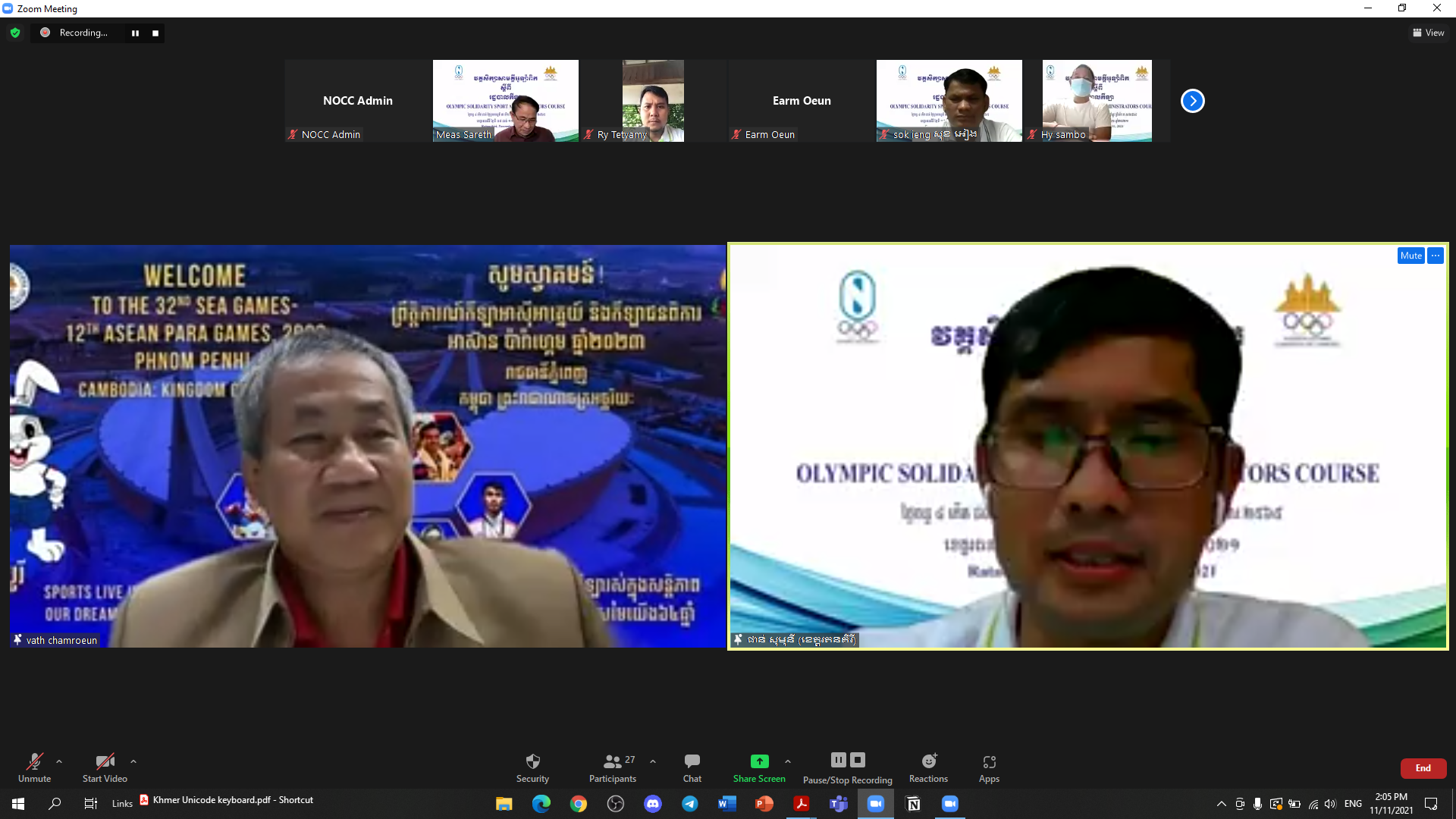1456x819 pixels.
Task: Open the Chat panel
Action: (x=692, y=761)
